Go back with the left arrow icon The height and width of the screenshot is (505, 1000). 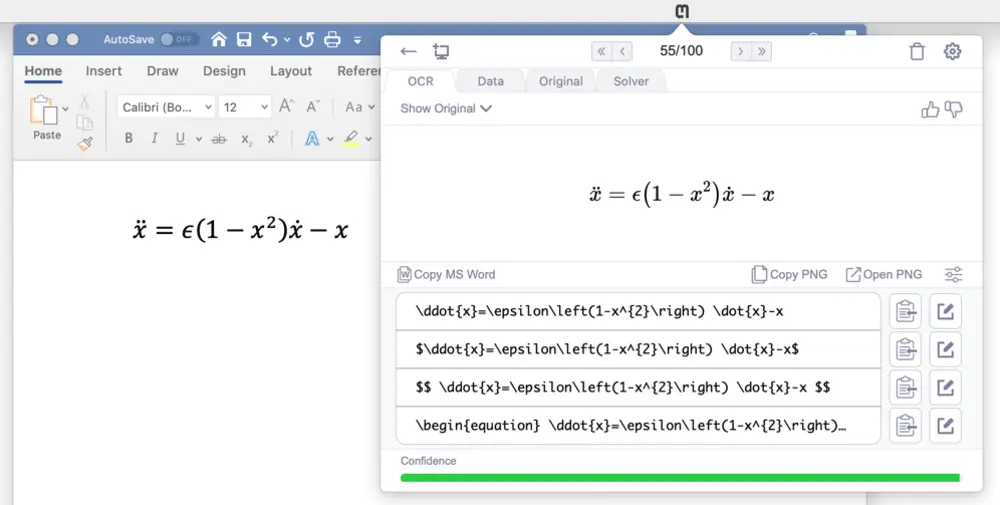408,52
